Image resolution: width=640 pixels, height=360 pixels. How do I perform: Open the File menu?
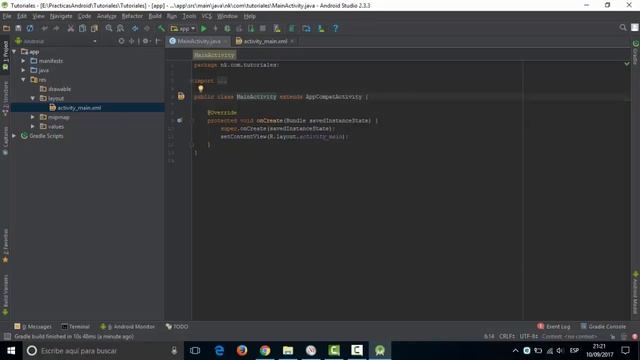[7, 16]
